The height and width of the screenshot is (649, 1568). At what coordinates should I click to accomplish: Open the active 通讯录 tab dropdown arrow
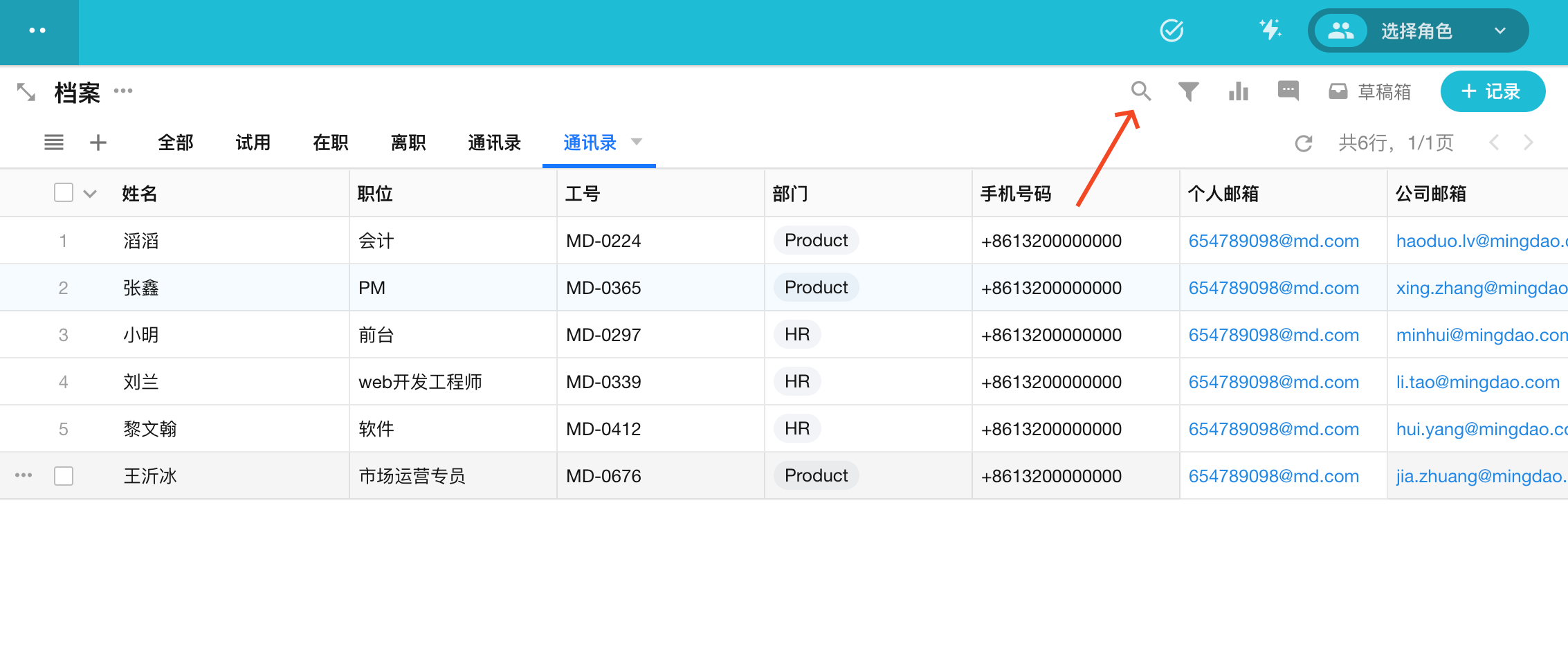pyautogui.click(x=637, y=142)
